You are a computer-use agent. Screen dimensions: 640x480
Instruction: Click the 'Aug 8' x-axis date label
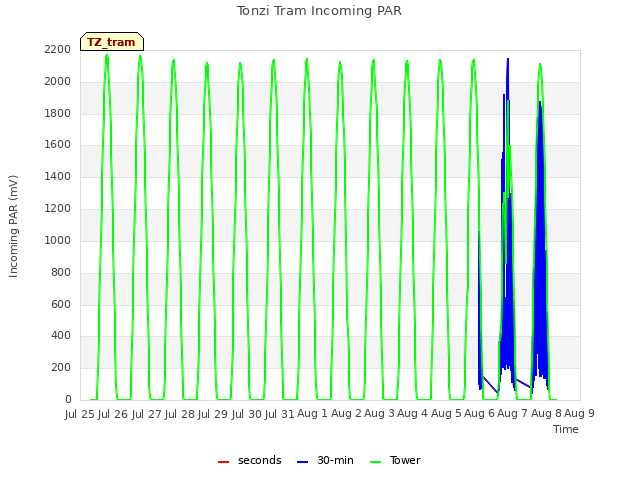click(546, 414)
